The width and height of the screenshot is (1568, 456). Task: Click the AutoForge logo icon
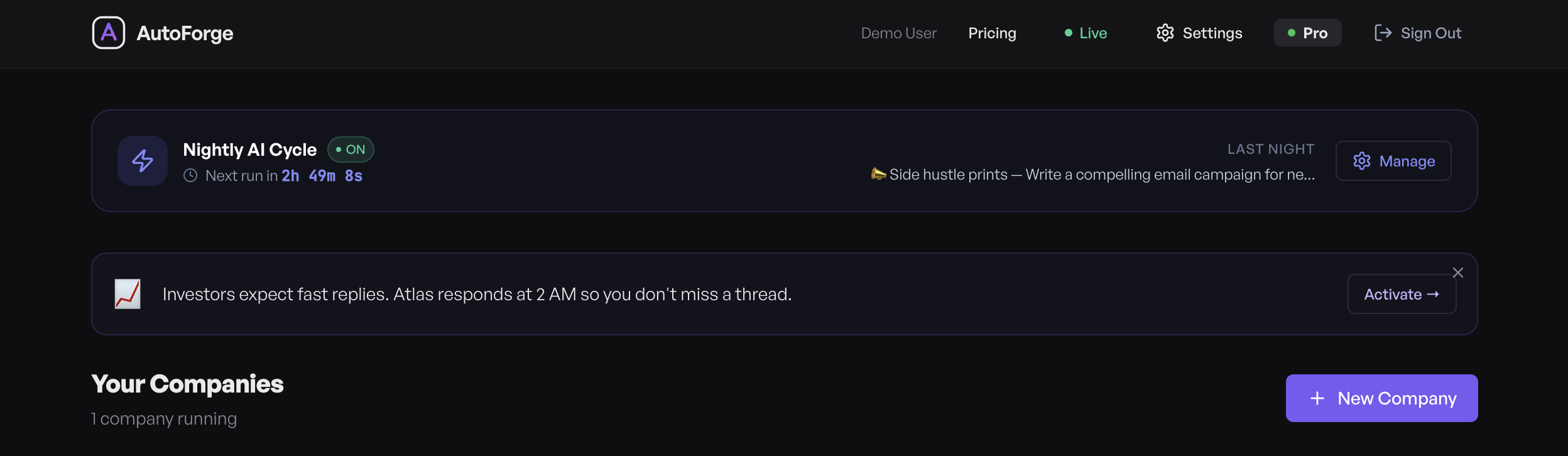109,33
